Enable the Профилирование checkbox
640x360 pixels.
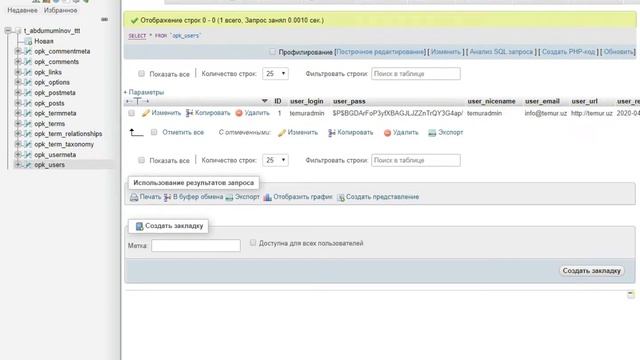coord(272,52)
